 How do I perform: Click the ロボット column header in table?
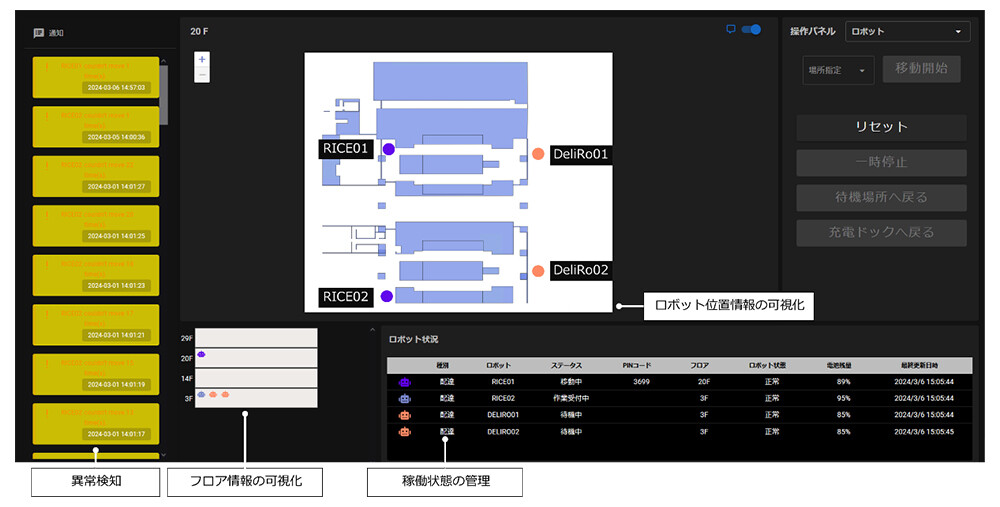tap(498, 365)
